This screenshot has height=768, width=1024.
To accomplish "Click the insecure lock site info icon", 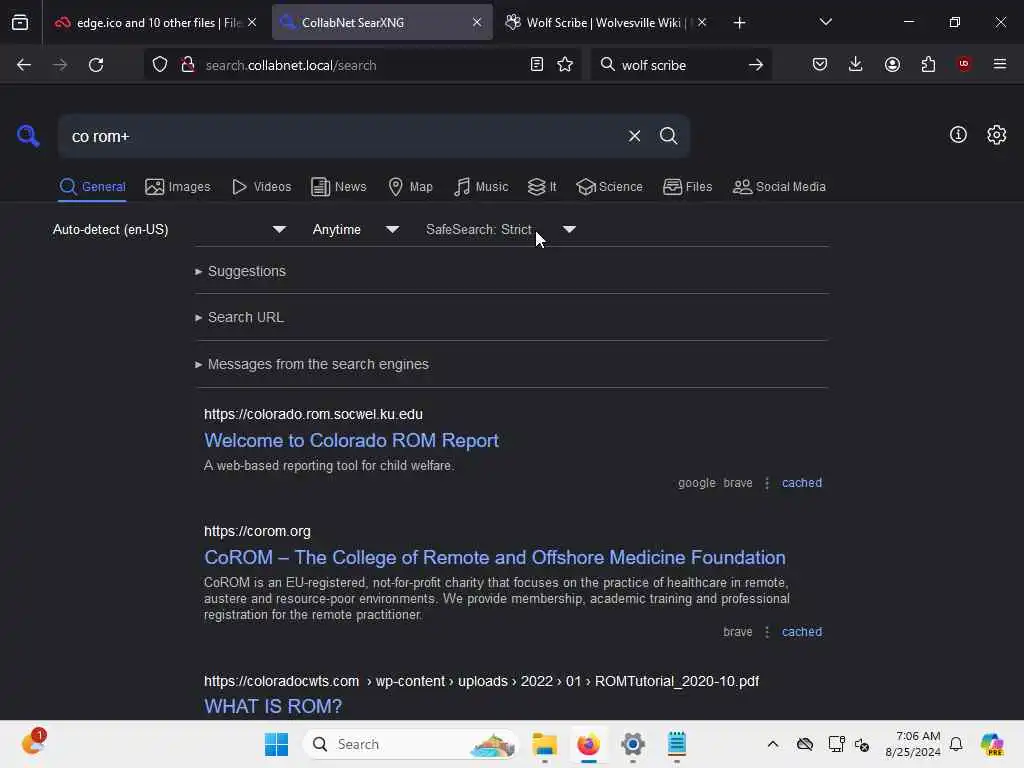I will 188,65.
